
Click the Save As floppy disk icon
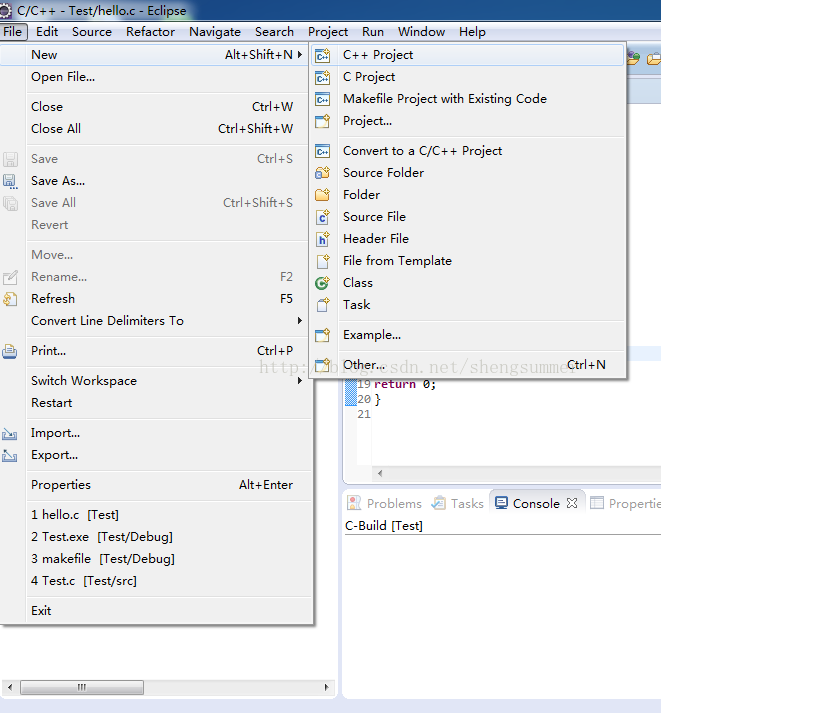[x=10, y=181]
